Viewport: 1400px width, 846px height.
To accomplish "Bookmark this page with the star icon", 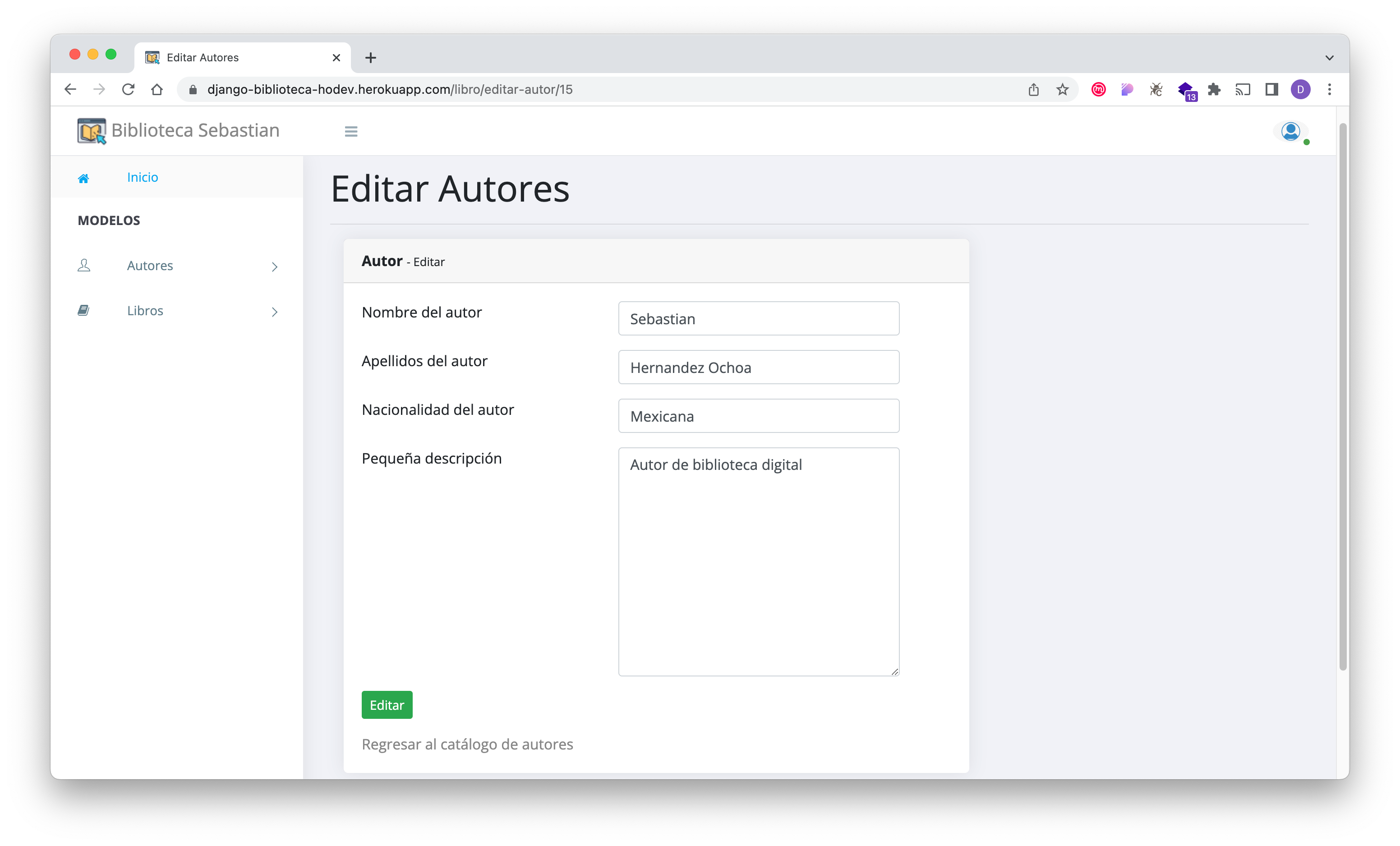I will pos(1062,89).
